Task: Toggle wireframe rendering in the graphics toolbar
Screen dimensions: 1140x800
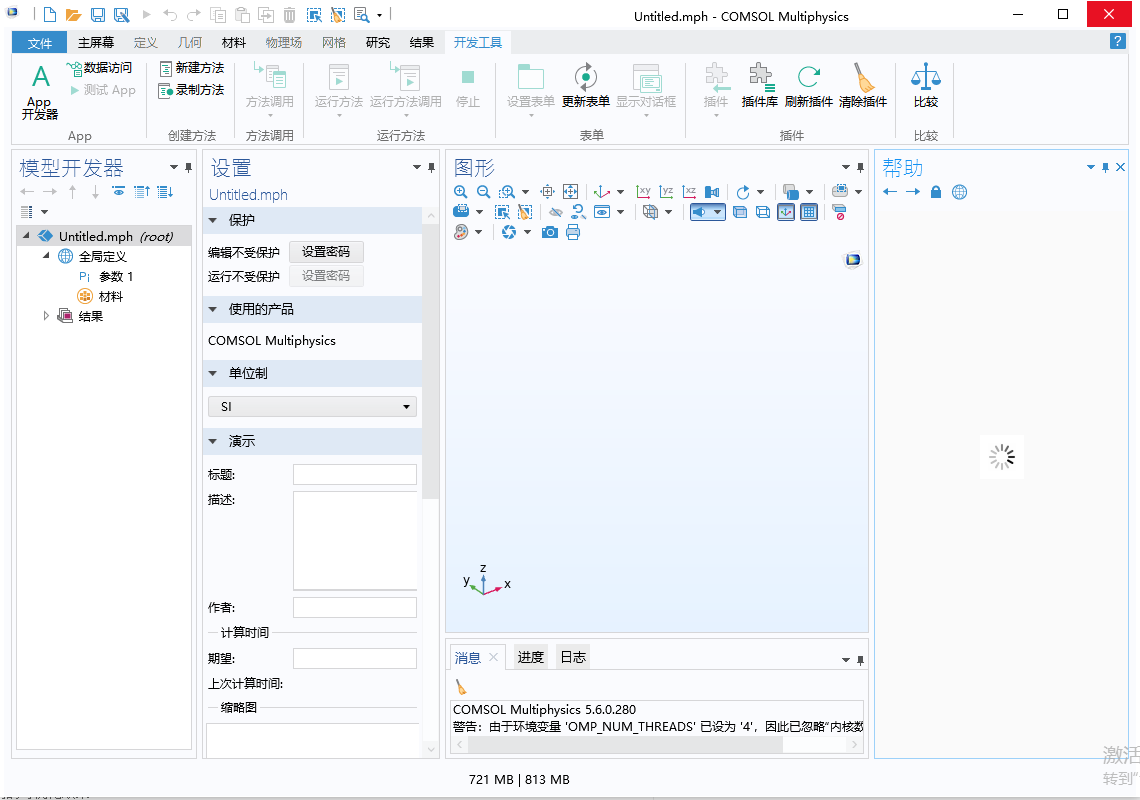Action: tap(763, 212)
